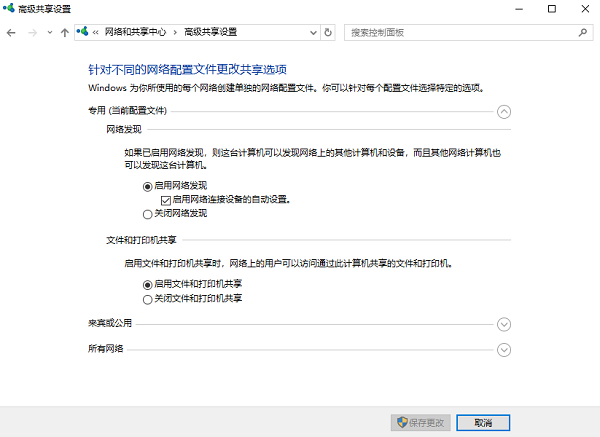Click the search magnifier icon

click(x=583, y=33)
